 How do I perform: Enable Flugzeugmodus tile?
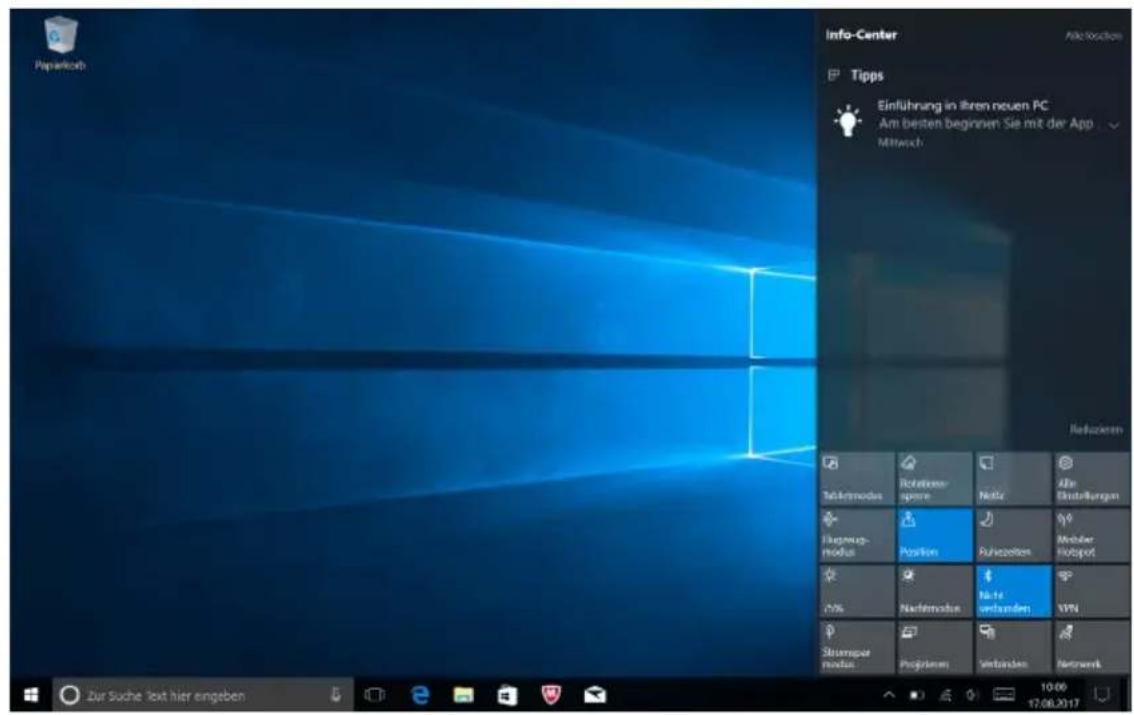[857, 535]
